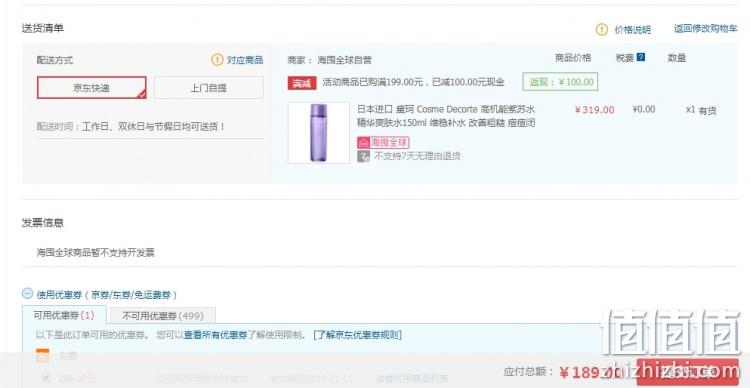Viewport: 750px width, 388px height.
Task: Open the 价格说明 price explanation link
Action: pyautogui.click(x=632, y=29)
